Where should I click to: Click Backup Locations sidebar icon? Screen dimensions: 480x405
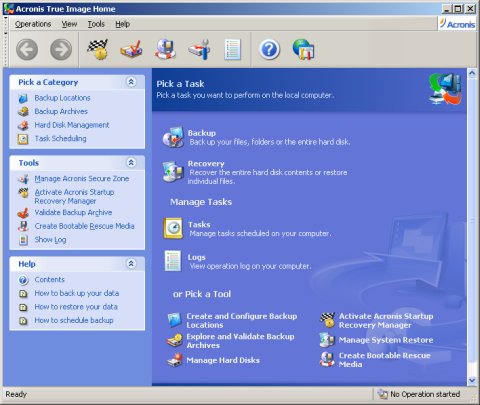tap(23, 98)
